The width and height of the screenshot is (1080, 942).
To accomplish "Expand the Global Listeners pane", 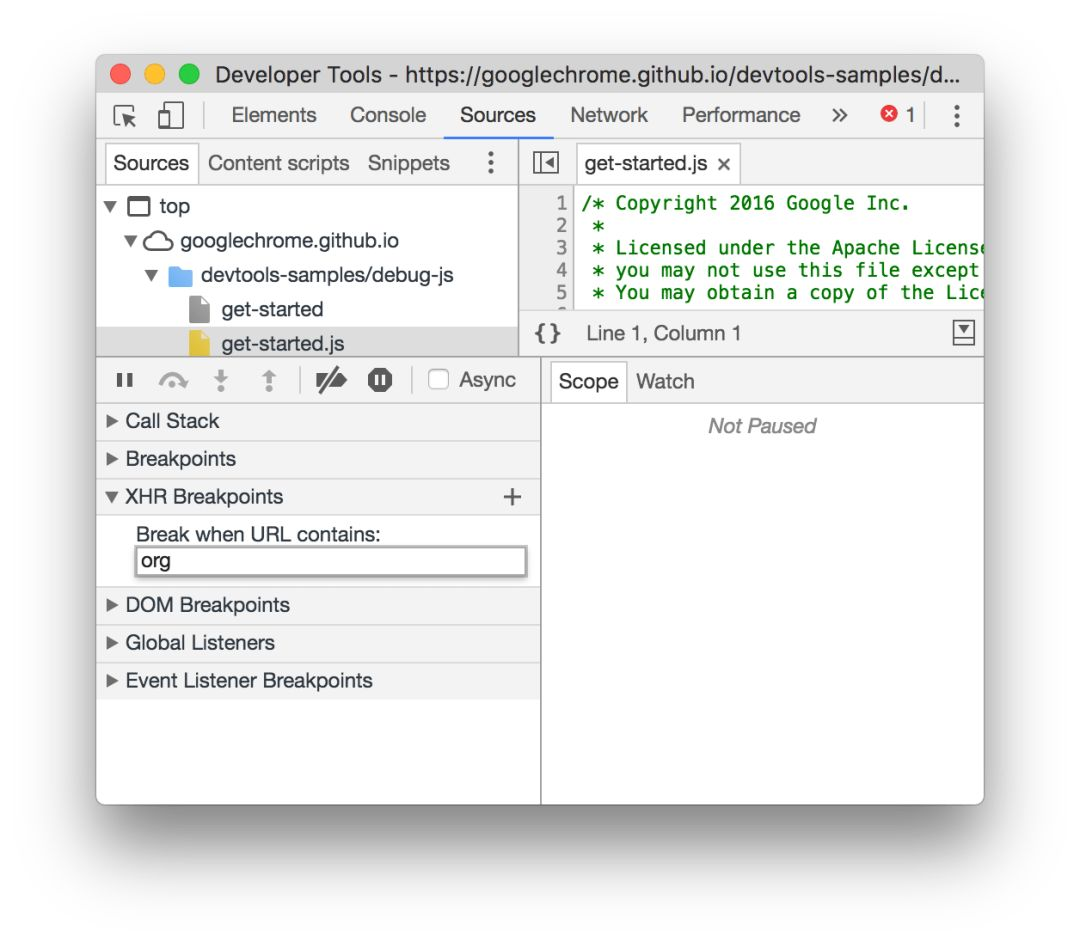I will point(112,642).
